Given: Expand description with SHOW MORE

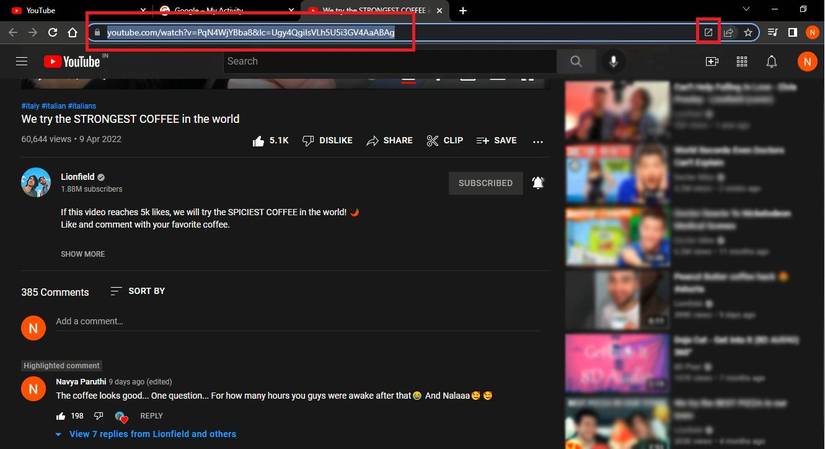Looking at the screenshot, I should pyautogui.click(x=83, y=254).
